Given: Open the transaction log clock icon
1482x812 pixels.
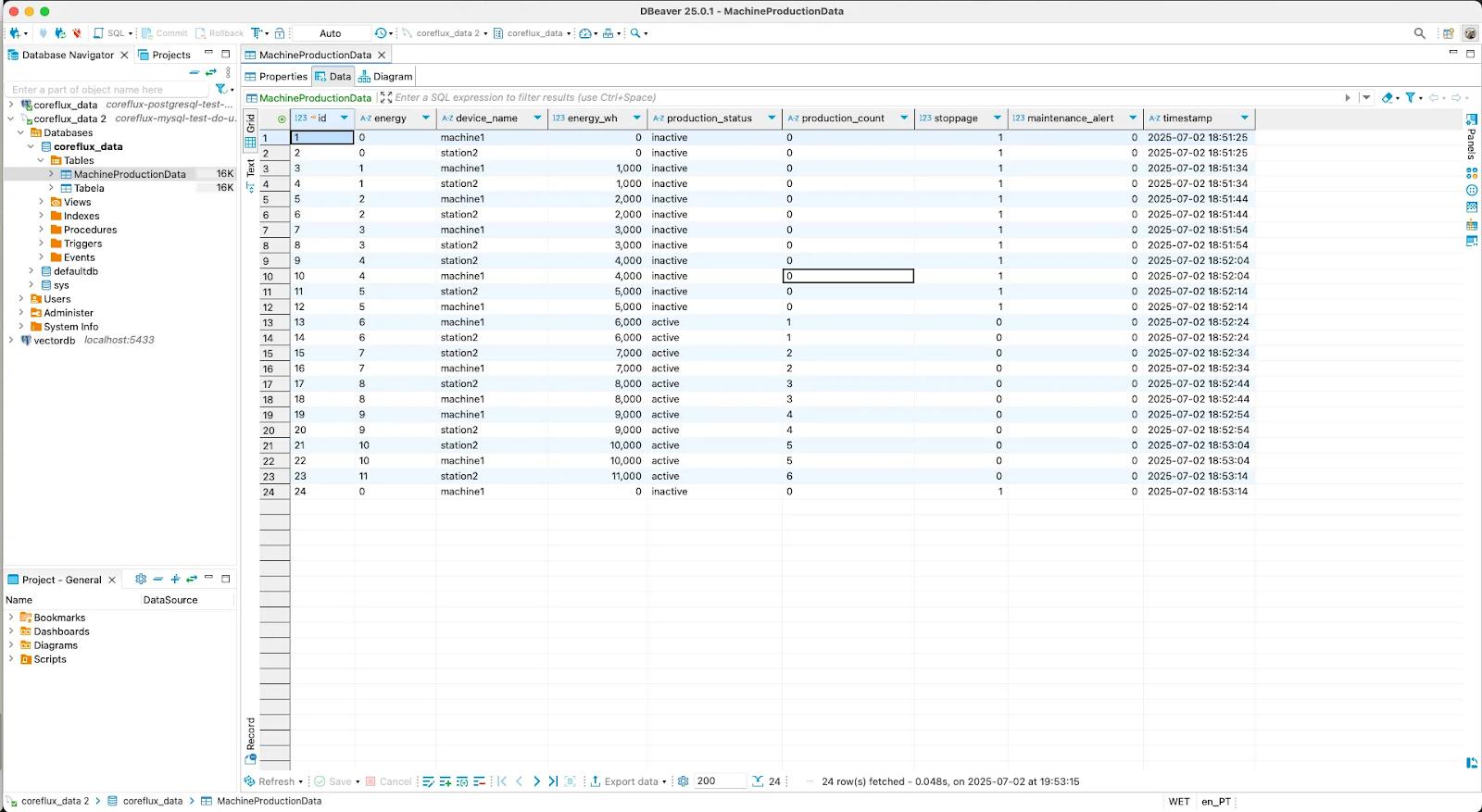Looking at the screenshot, I should click(381, 33).
